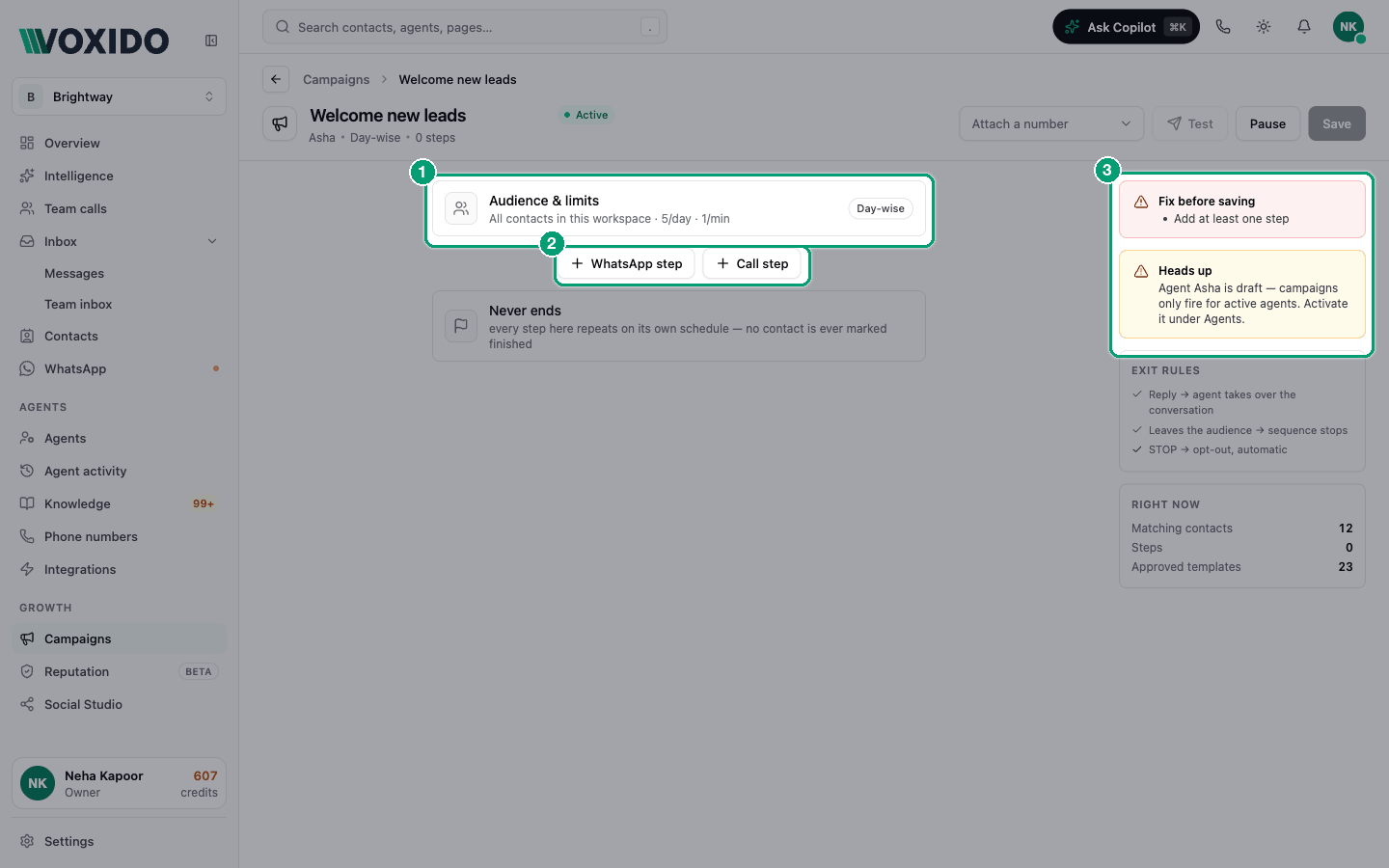
Task: Open Integrations page
Action: click(119, 569)
